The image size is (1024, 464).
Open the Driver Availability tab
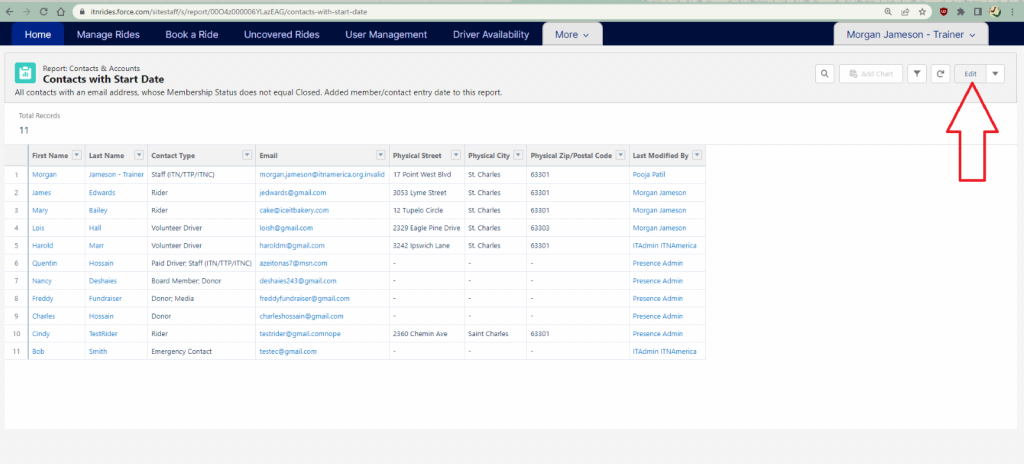[490, 34]
